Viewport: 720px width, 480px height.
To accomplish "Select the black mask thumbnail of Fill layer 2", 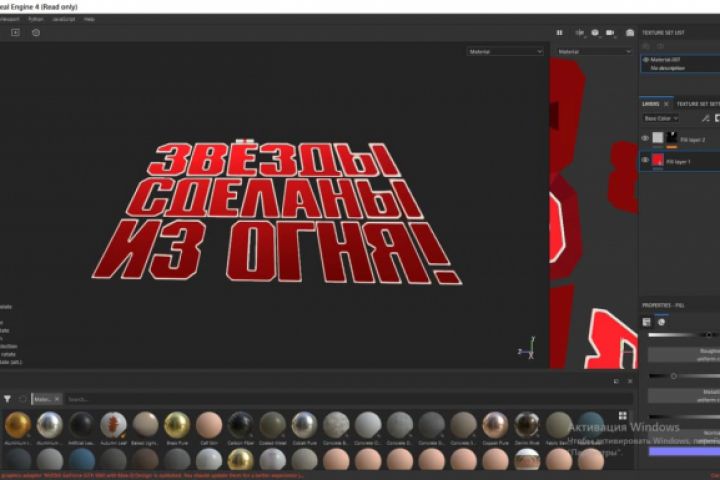I will click(x=672, y=138).
